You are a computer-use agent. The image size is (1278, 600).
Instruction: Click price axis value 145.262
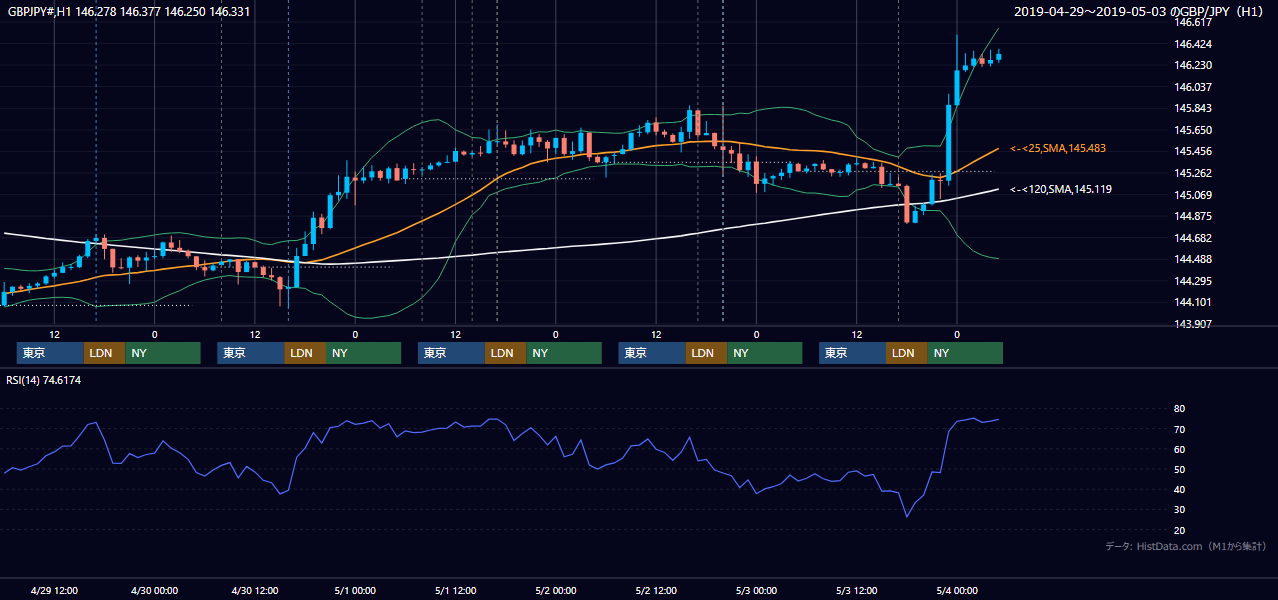pos(1193,173)
